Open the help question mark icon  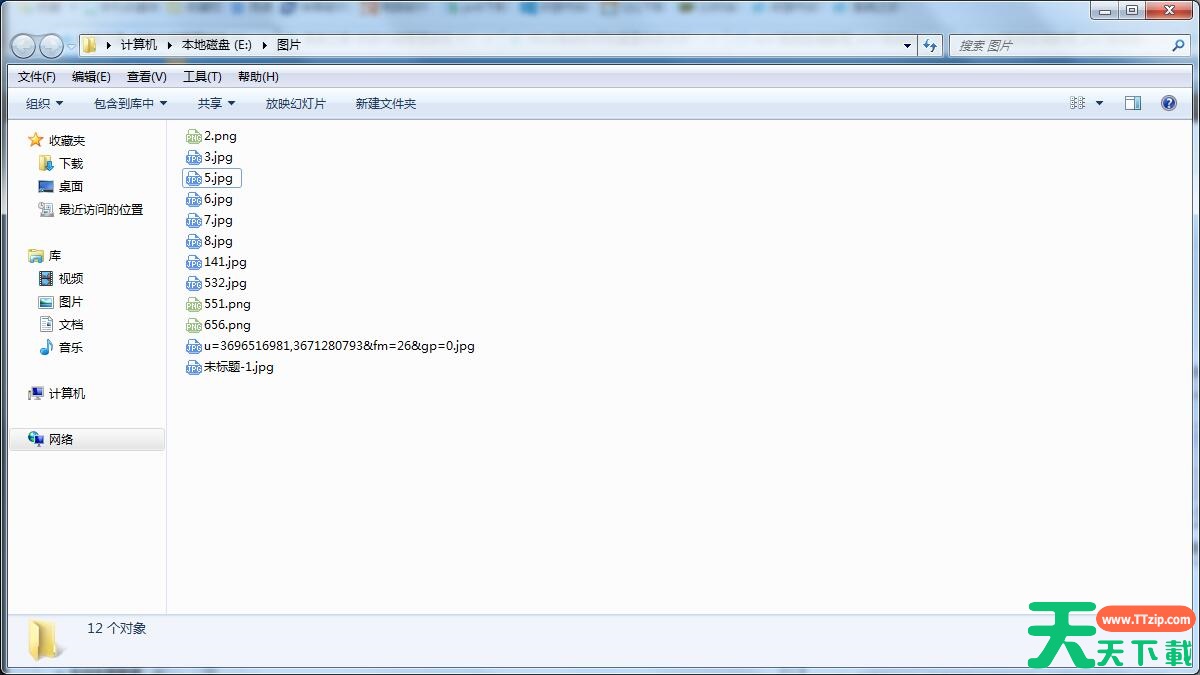point(1168,103)
